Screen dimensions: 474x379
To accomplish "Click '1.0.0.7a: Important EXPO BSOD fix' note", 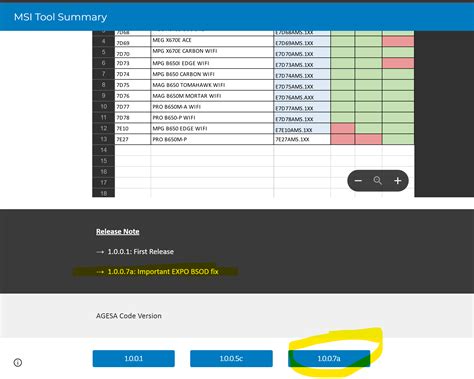I will (x=163, y=272).
